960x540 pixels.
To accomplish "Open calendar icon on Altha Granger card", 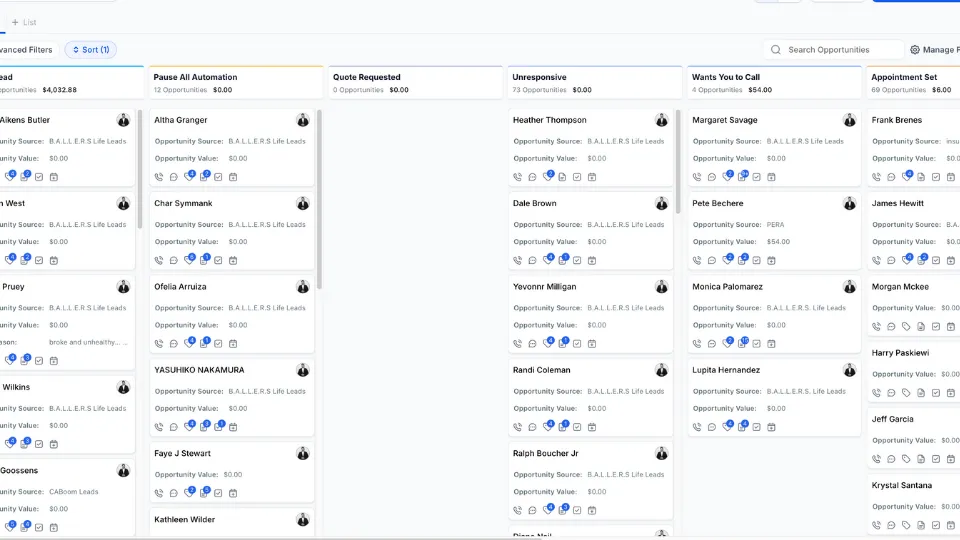I will coord(233,177).
